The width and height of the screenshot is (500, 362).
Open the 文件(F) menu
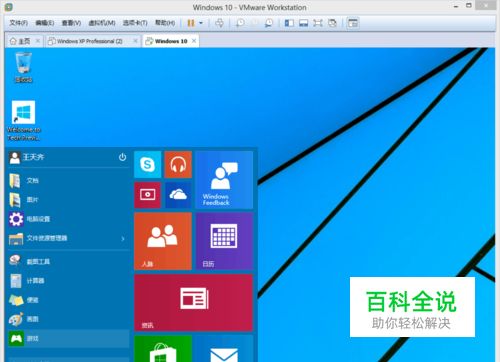click(x=18, y=23)
